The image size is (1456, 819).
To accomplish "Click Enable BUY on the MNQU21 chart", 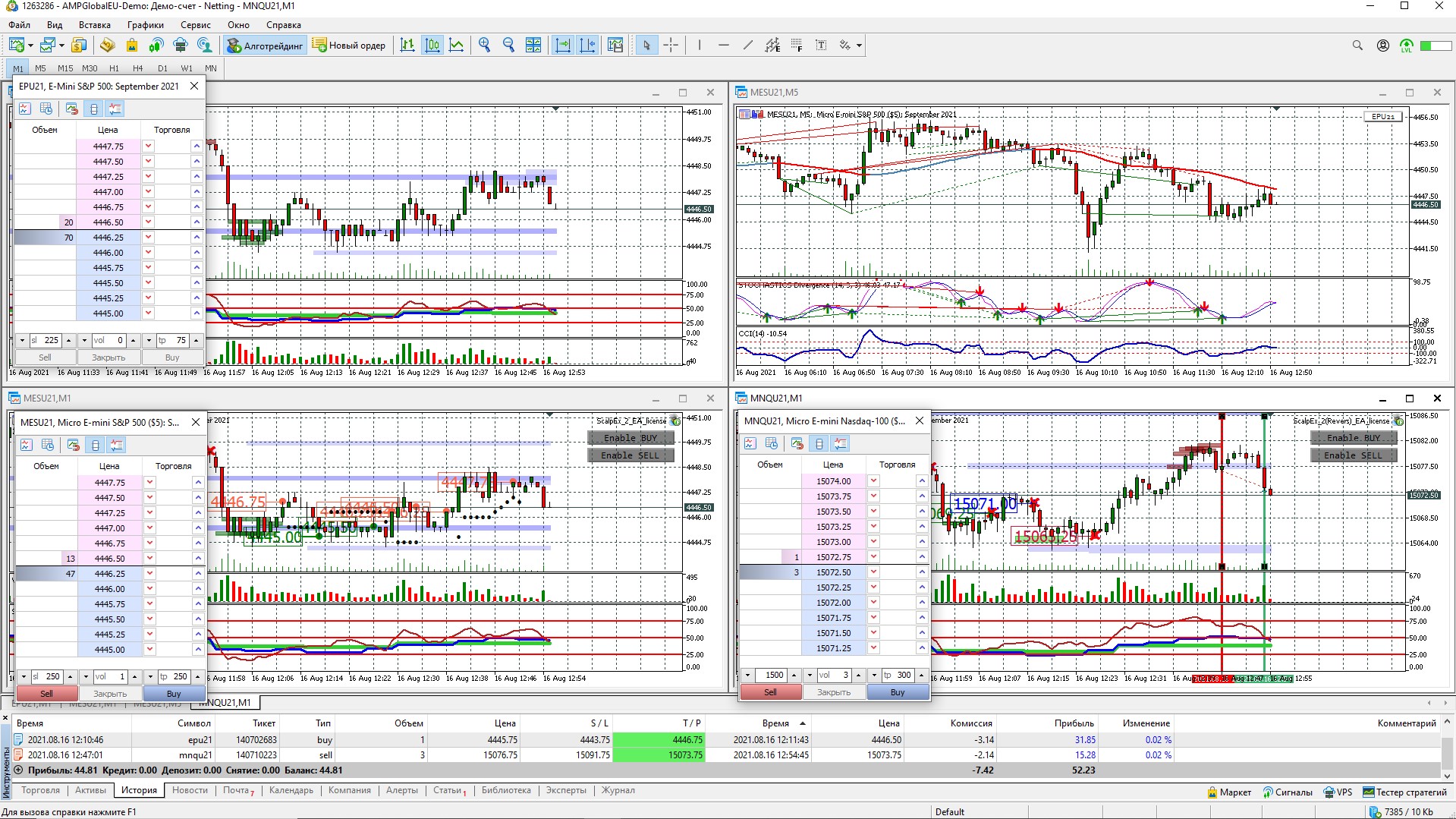I will click(1353, 438).
